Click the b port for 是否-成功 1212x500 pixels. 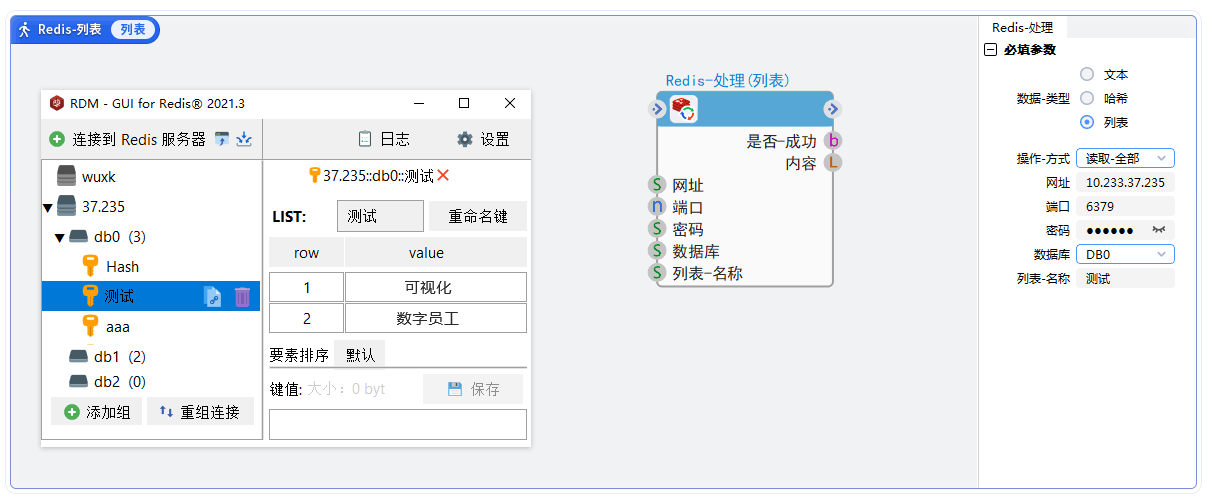click(x=833, y=141)
